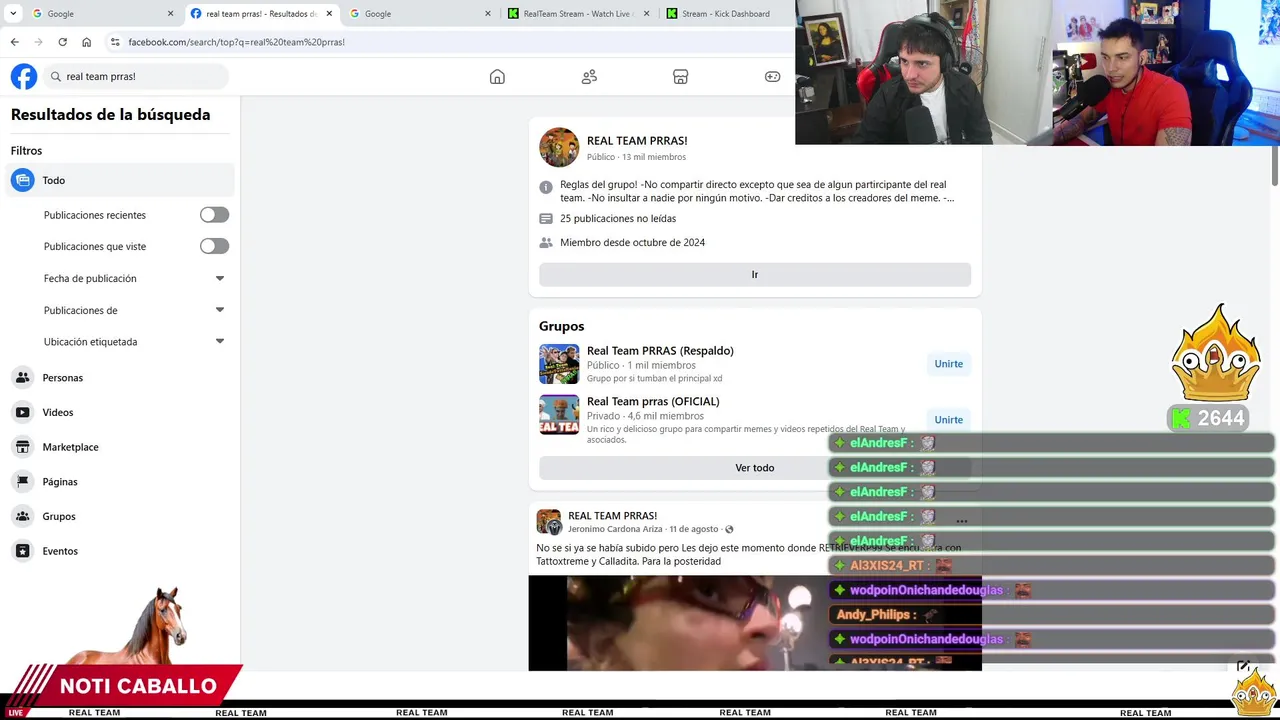
Task: Open the Friends icon in top navigation
Action: coord(589,77)
